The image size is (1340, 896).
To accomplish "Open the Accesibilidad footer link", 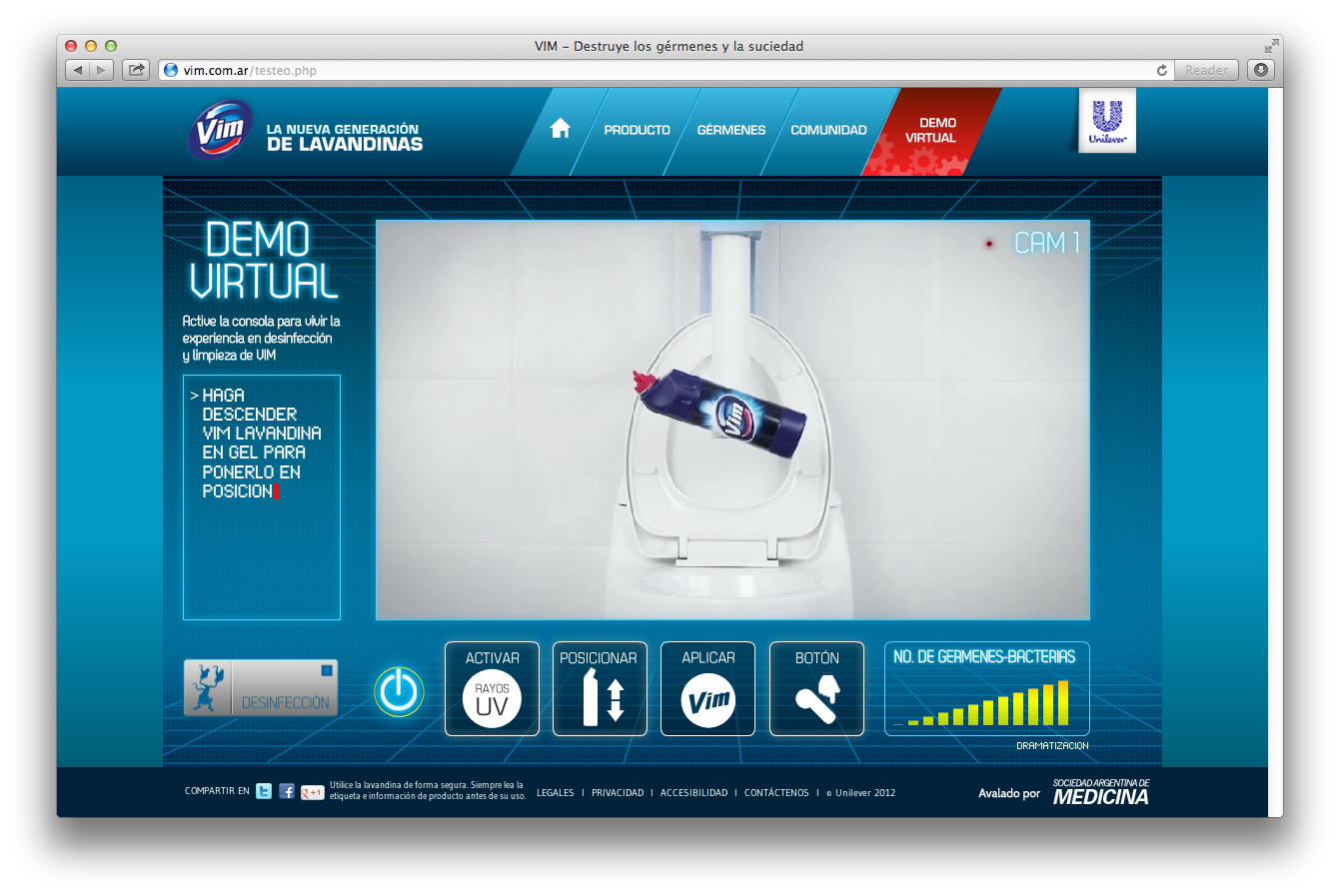I will [693, 793].
